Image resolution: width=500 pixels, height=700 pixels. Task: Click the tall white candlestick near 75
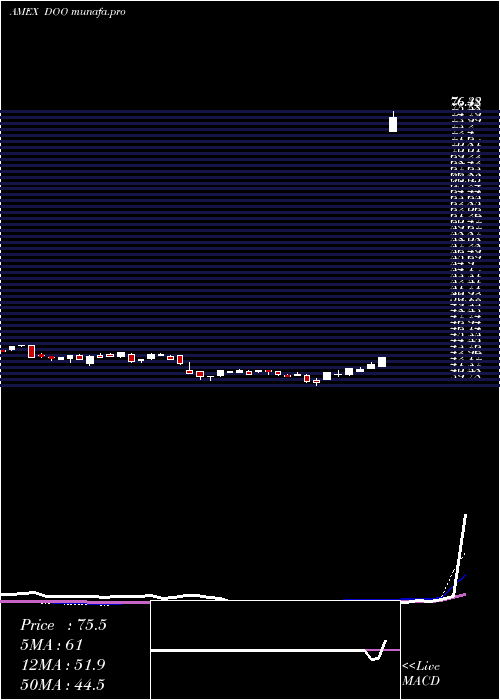click(x=393, y=122)
